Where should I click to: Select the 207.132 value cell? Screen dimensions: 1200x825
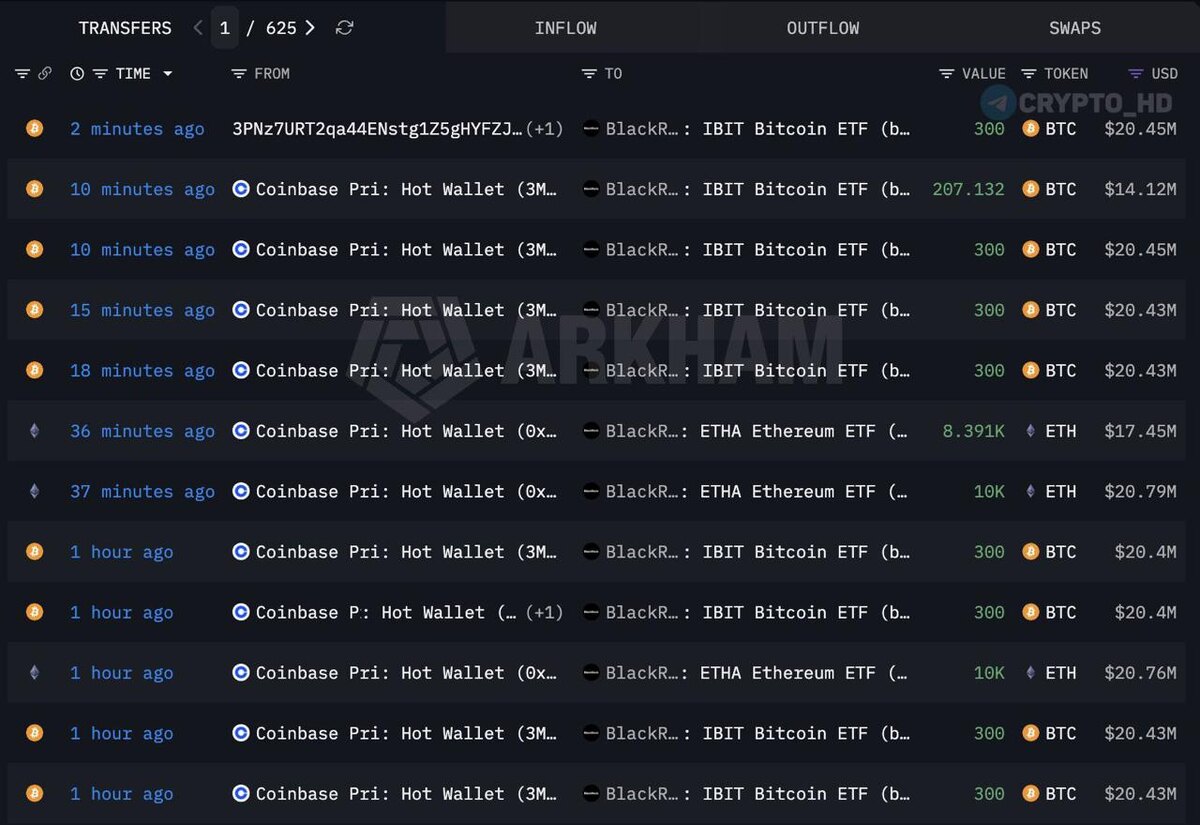click(x=968, y=189)
